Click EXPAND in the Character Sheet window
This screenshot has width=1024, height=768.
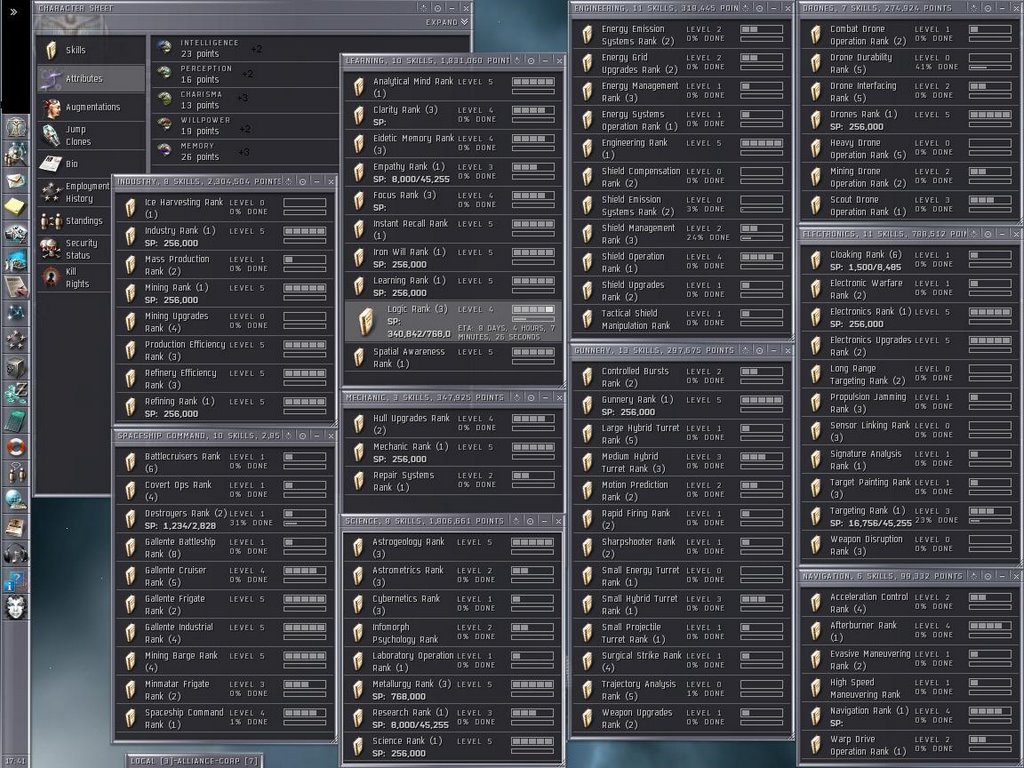[447, 22]
